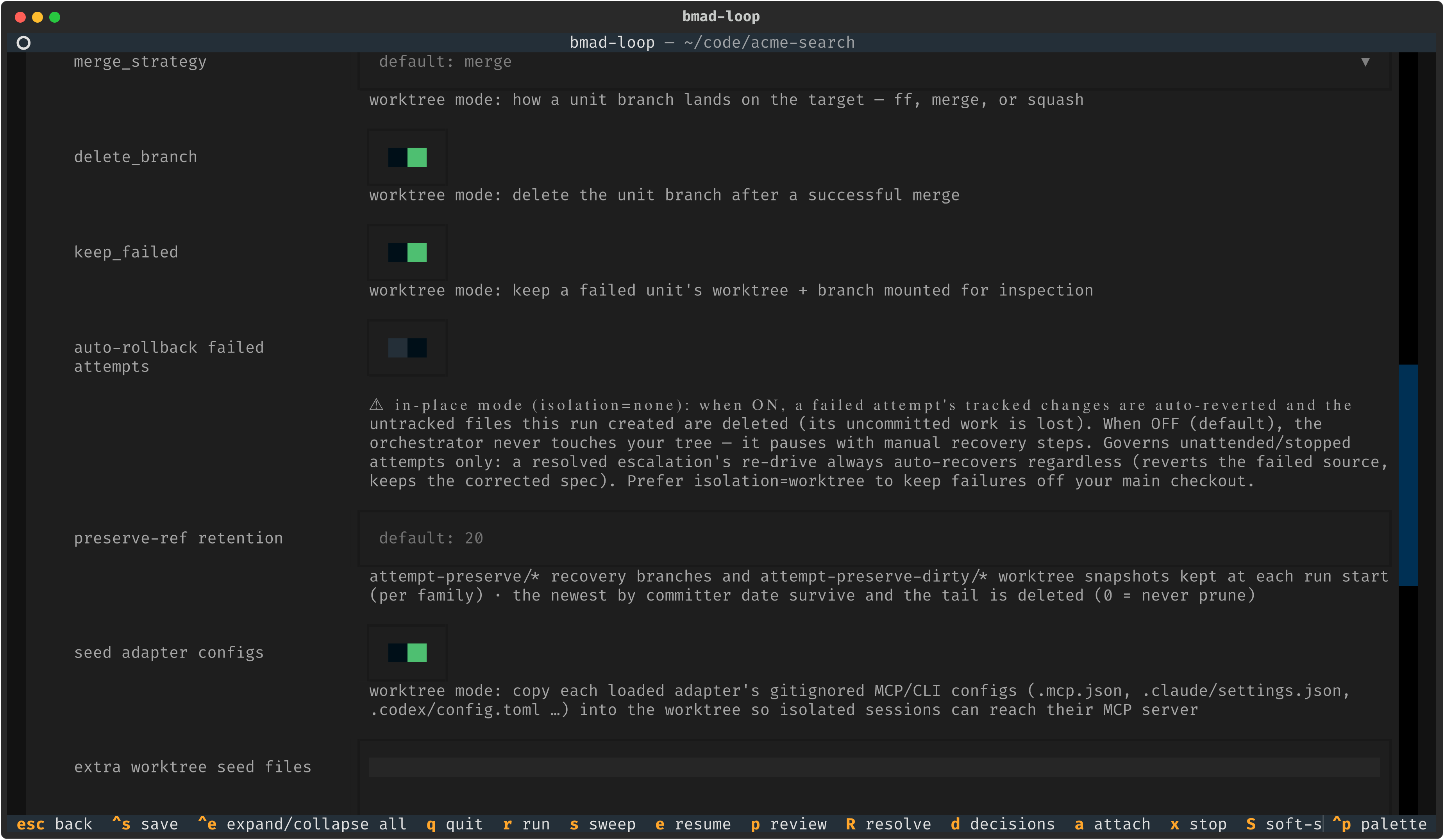Click the vertical scrollbar thumb
The image size is (1444, 840).
(1408, 475)
